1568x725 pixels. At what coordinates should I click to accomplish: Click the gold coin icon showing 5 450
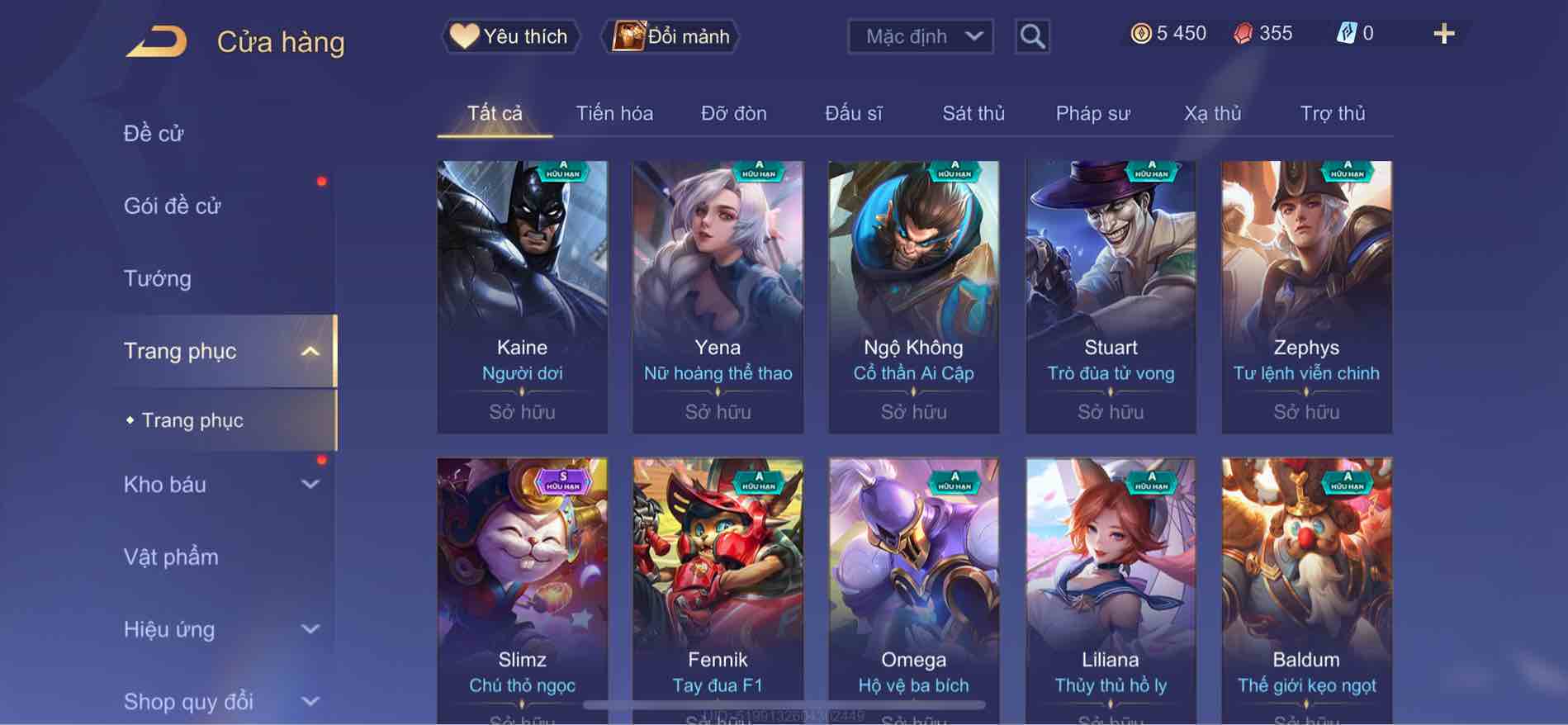point(1140,33)
